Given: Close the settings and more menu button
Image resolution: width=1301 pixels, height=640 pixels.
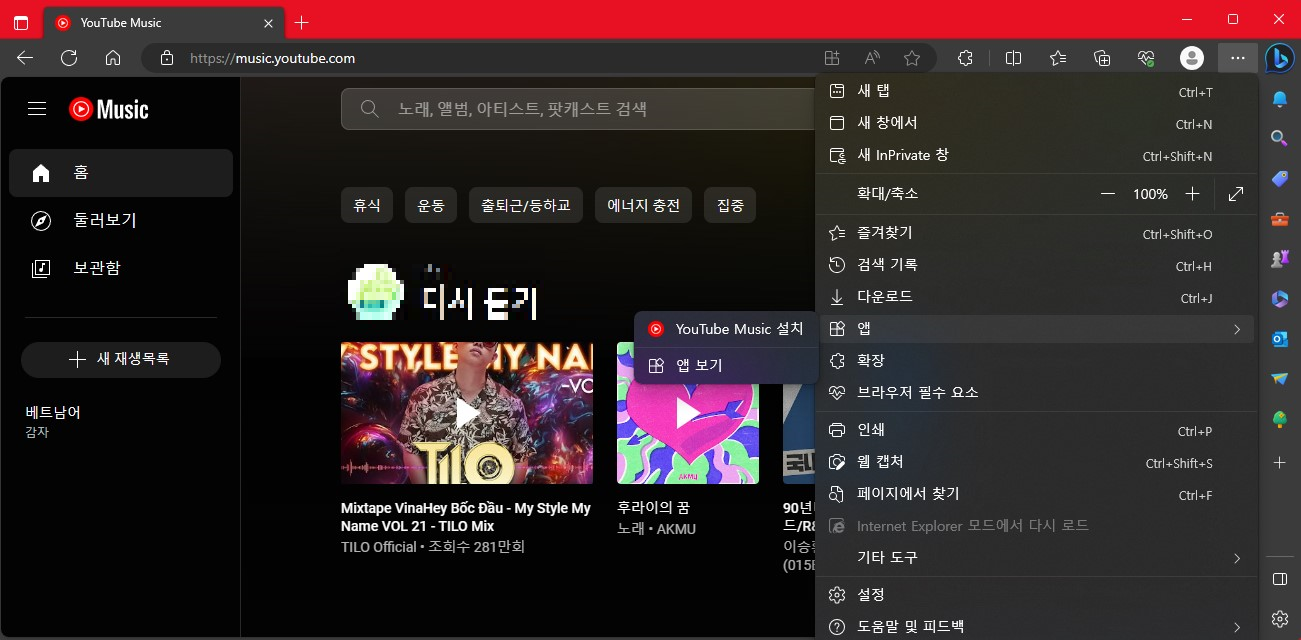Looking at the screenshot, I should click(1238, 58).
